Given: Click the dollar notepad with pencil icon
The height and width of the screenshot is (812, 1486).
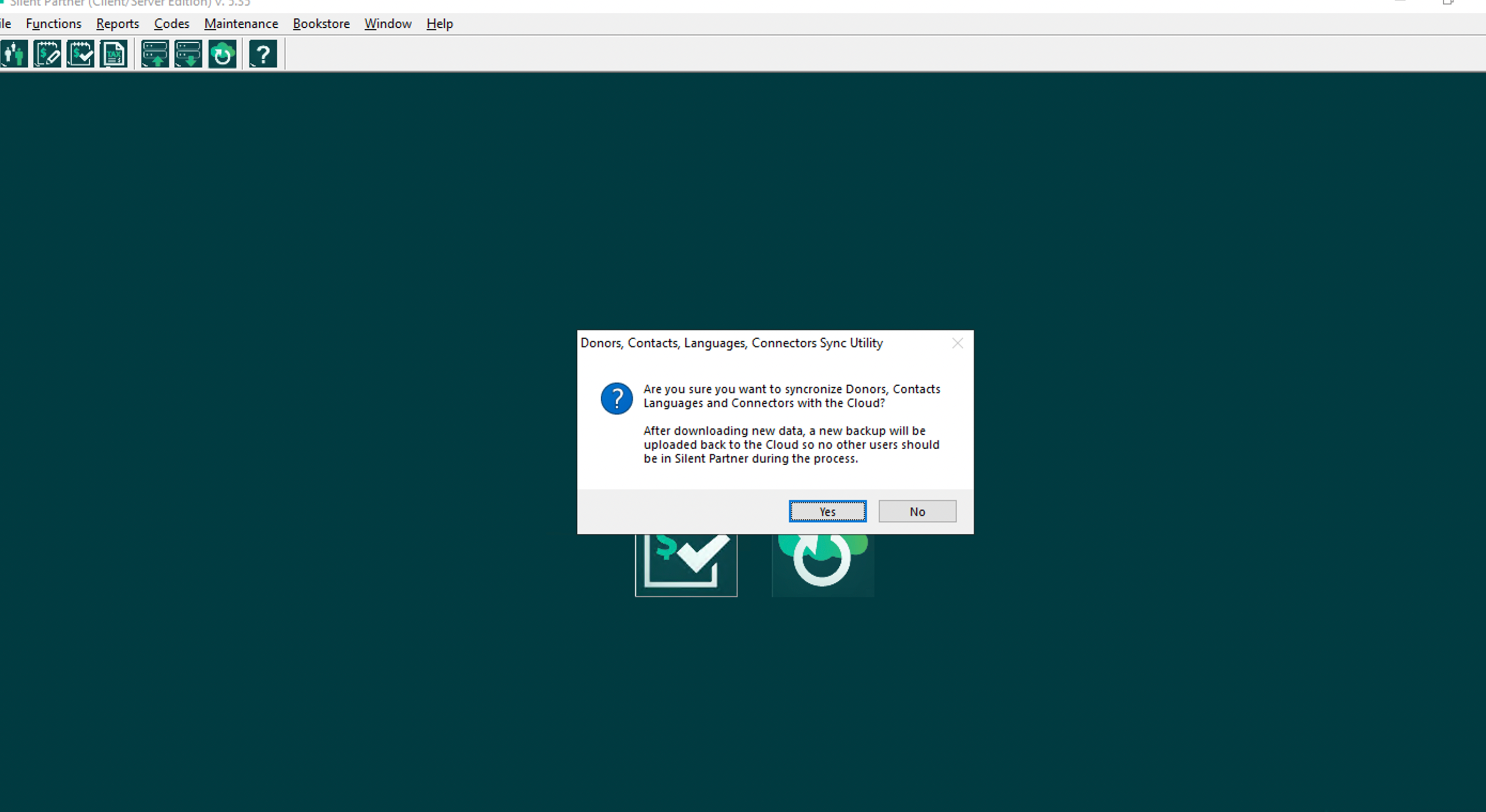Looking at the screenshot, I should click(47, 54).
